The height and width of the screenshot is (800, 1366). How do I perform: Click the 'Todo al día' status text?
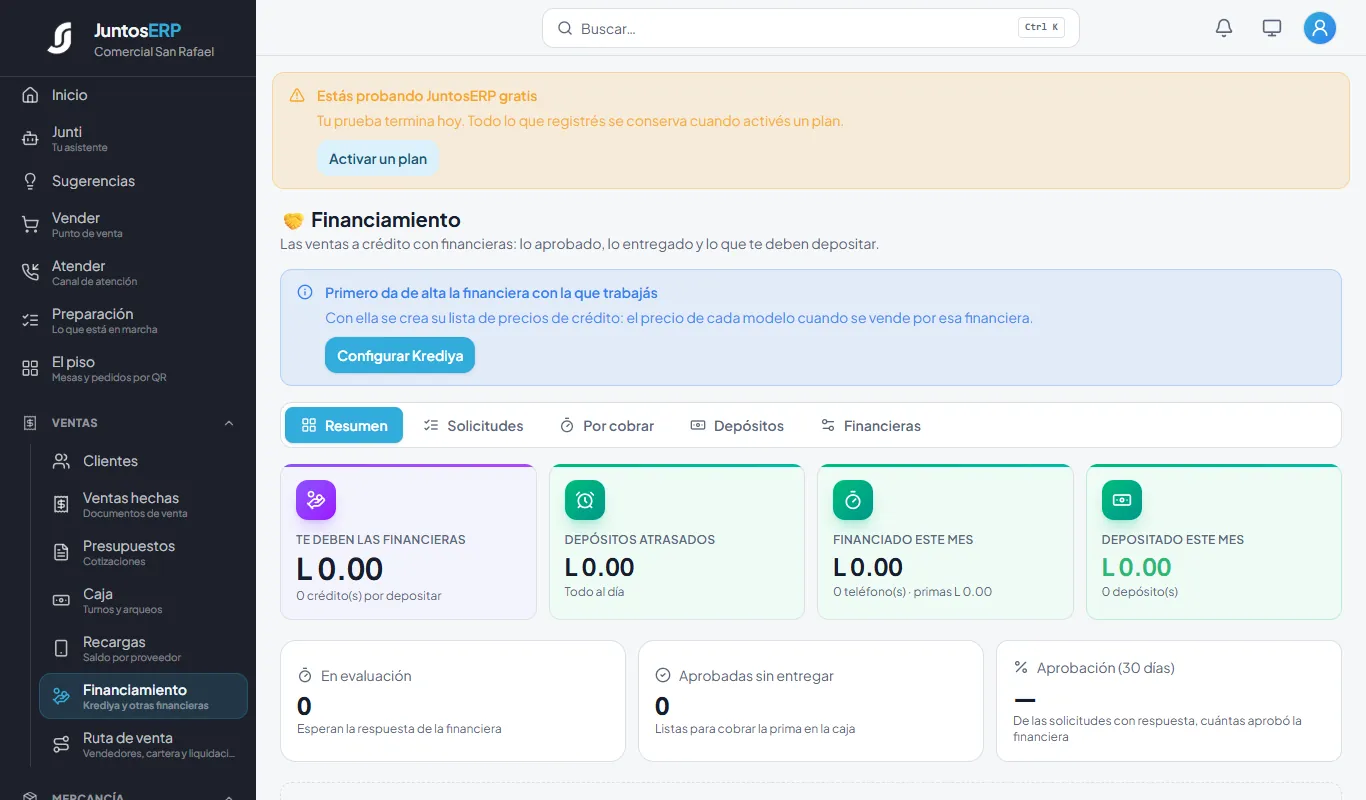tap(596, 592)
